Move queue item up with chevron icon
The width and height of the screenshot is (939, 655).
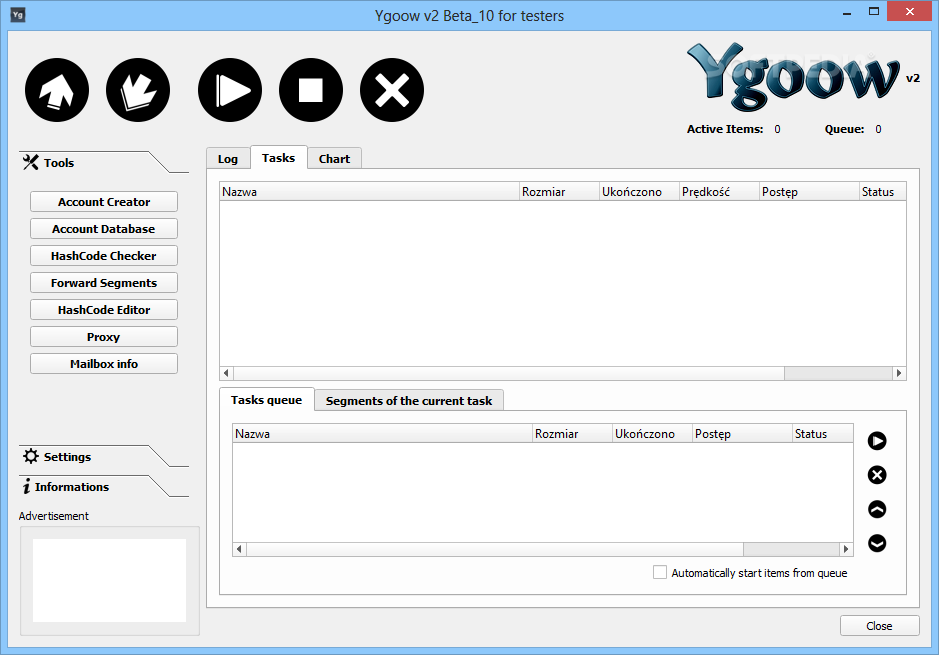point(877,510)
